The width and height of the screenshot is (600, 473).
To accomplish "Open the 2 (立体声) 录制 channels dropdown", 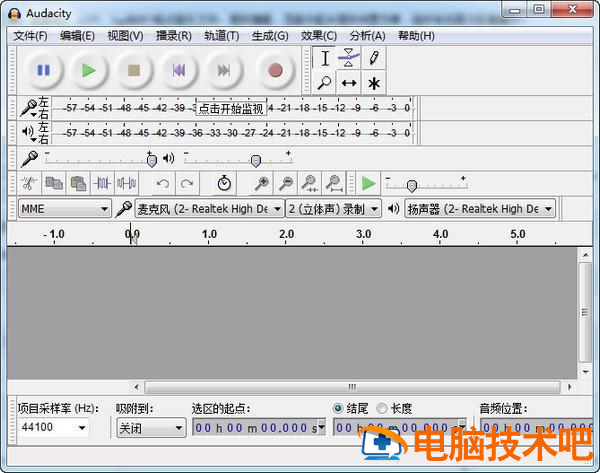I will coord(333,209).
